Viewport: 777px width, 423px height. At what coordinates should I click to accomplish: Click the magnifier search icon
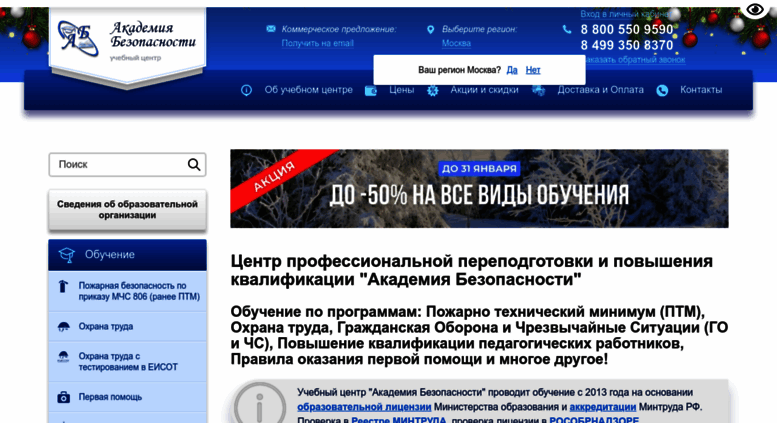click(194, 164)
